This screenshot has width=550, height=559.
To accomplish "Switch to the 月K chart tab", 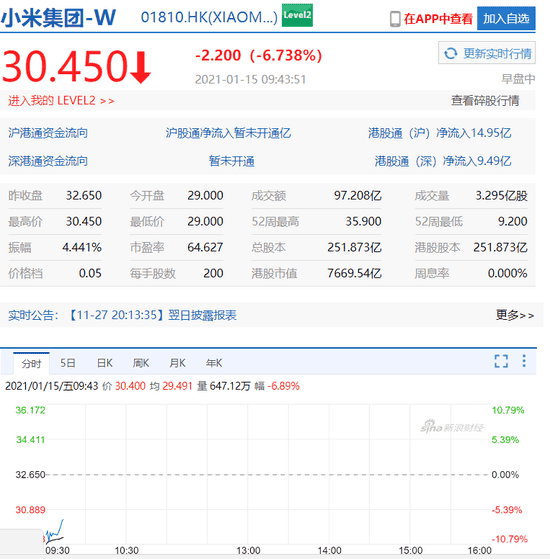I will click(x=178, y=363).
